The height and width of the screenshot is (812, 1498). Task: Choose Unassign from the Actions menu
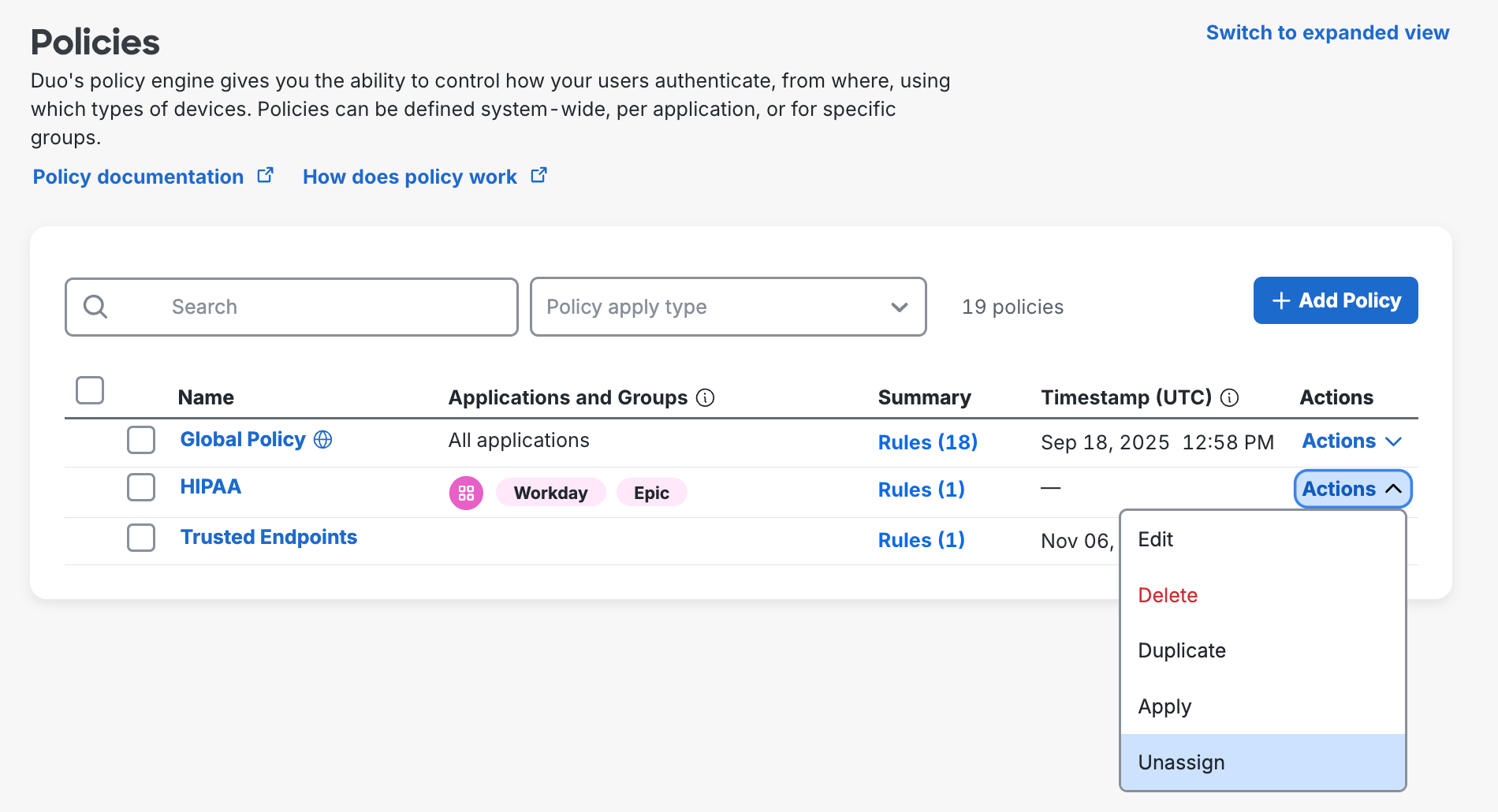tap(1180, 762)
